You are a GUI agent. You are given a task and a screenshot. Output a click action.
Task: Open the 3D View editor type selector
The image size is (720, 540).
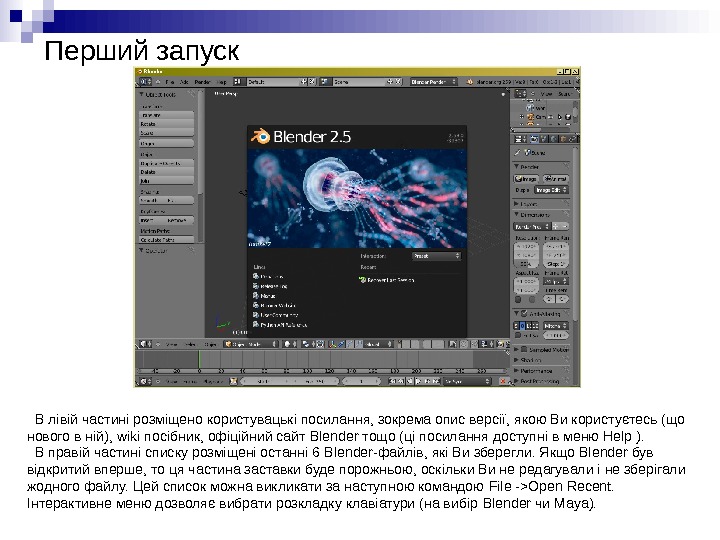tap(146, 344)
